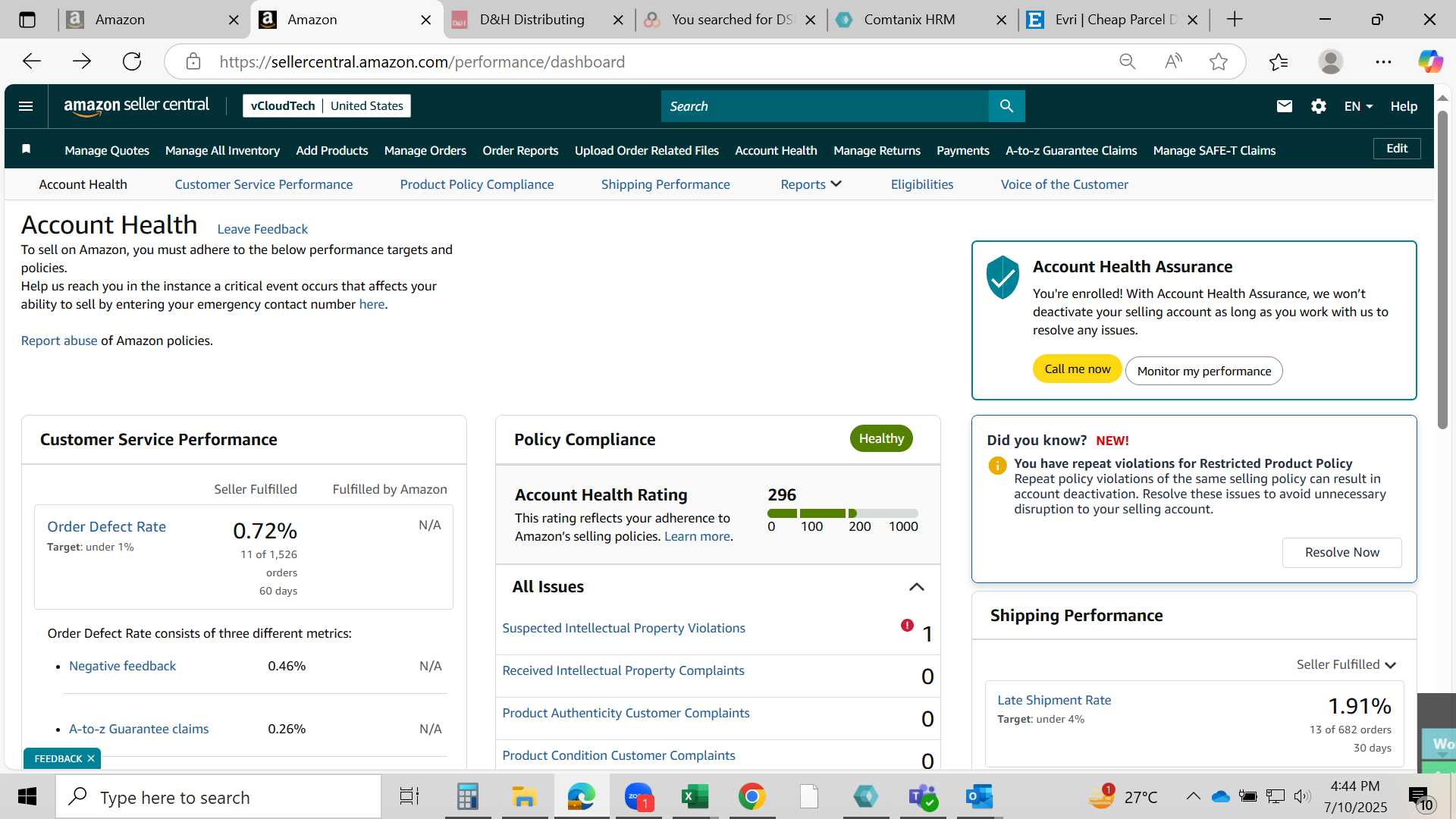The width and height of the screenshot is (1456, 819).
Task: Click the Seller Central search magnifier button
Action: tap(1006, 106)
